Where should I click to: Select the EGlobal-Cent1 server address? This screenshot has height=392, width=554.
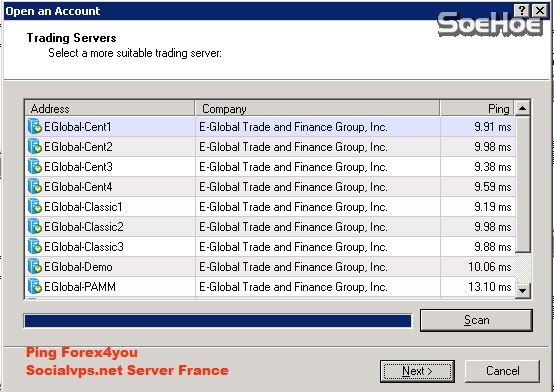pyautogui.click(x=77, y=127)
